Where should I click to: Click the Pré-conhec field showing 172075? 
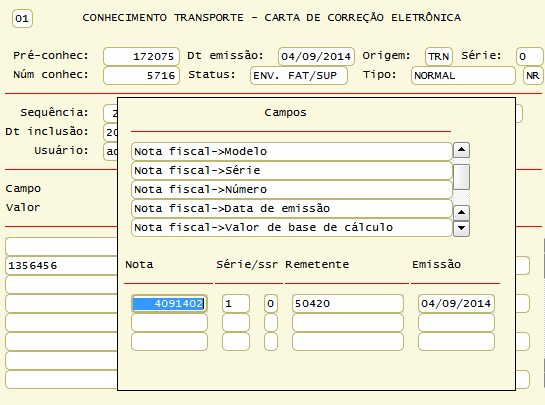tap(141, 56)
